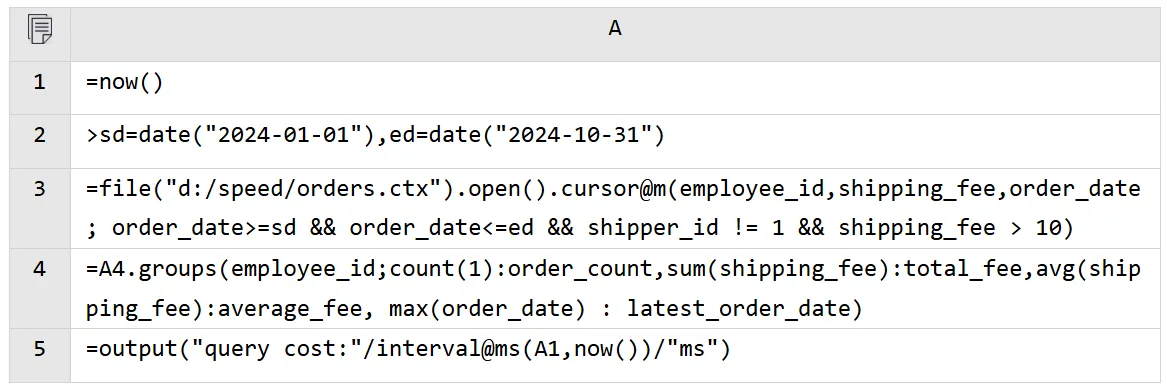Select column A header
This screenshot has height=389, width=1167.
pos(615,29)
